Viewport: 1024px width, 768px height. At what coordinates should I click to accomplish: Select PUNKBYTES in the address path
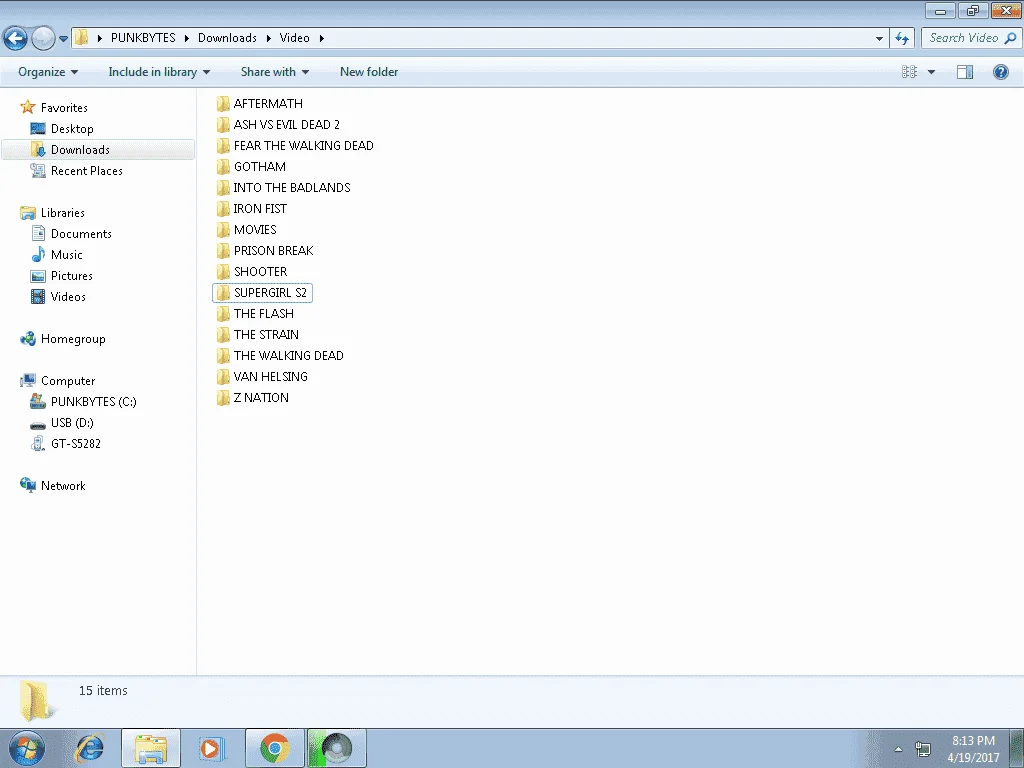pyautogui.click(x=143, y=38)
